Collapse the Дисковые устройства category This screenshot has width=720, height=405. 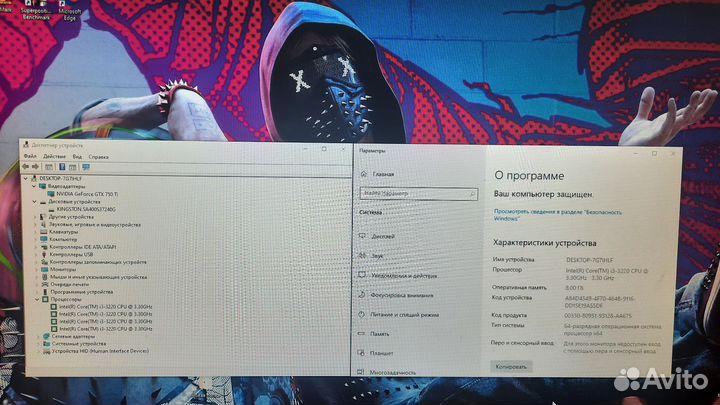point(34,202)
